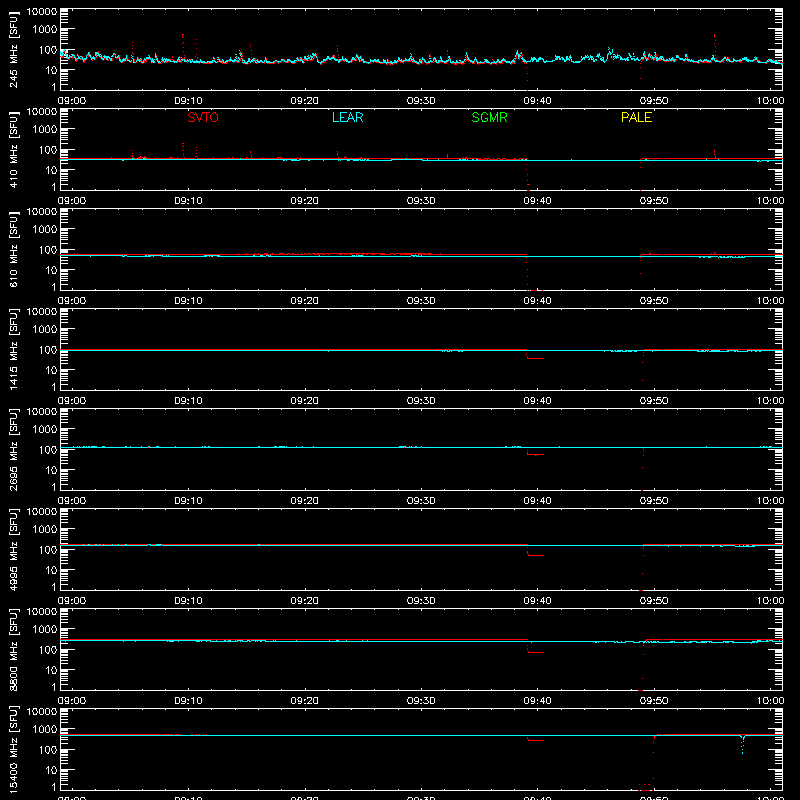
Task: Click 09:30 label under the 8800 MHz plot
Action: pyautogui.click(x=421, y=701)
